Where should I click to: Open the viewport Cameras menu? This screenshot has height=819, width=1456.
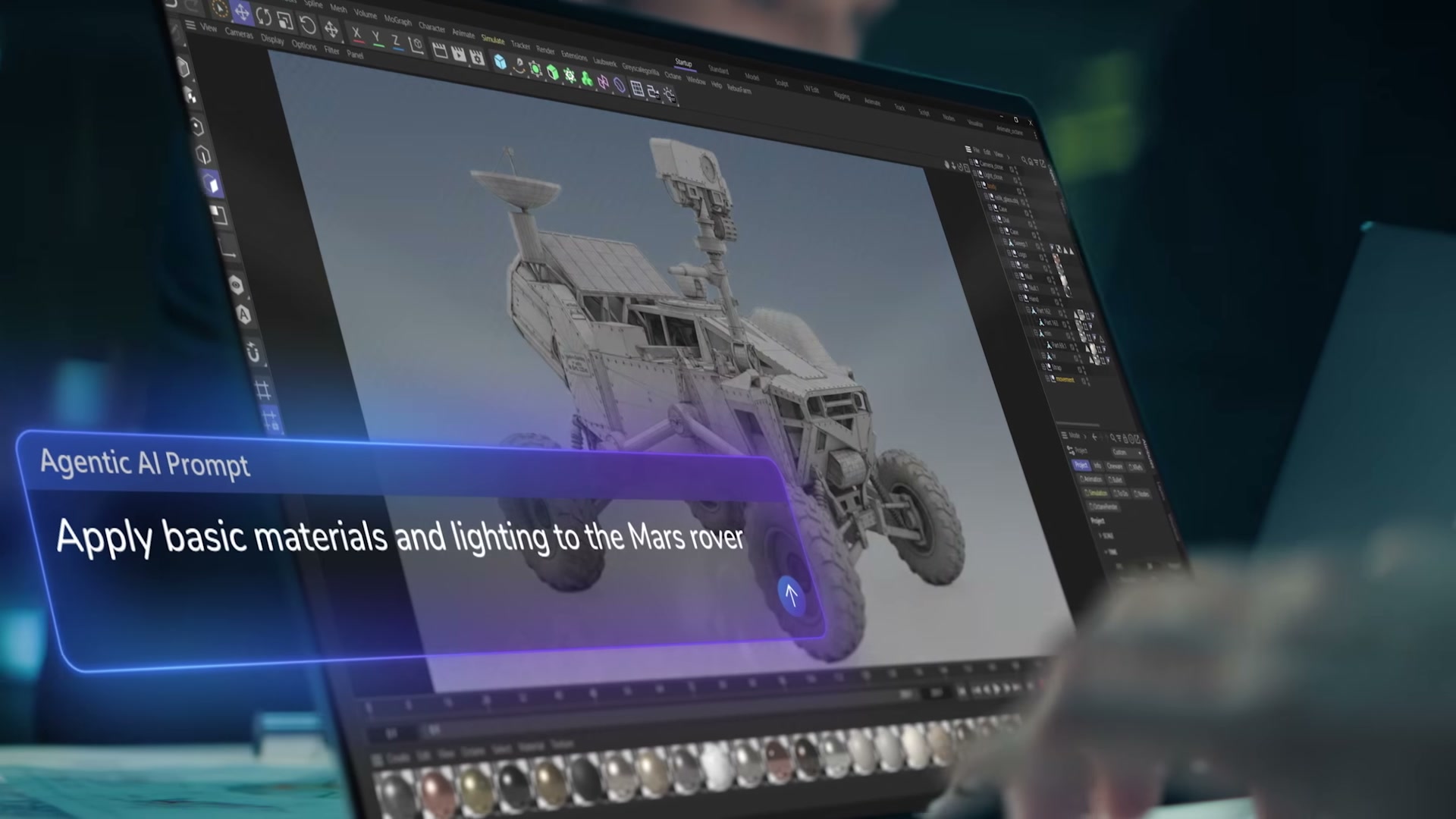click(239, 34)
